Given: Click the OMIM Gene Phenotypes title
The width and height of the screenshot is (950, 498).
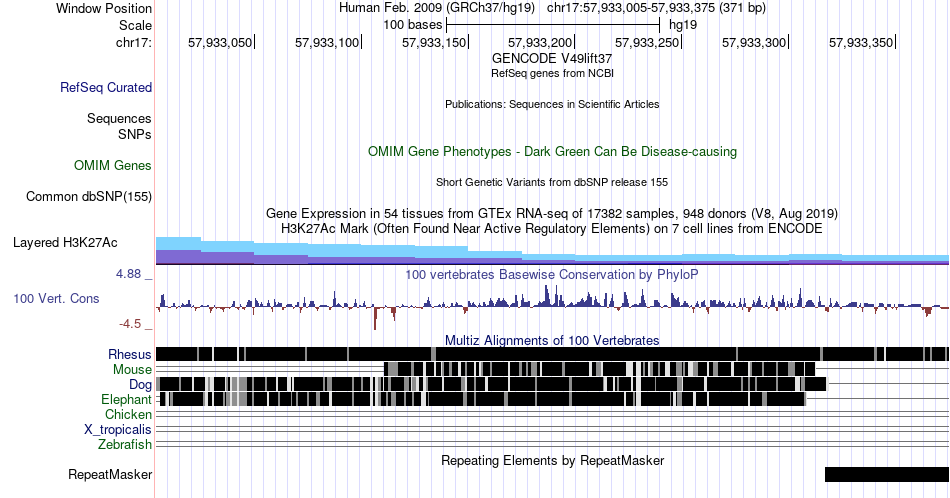Looking at the screenshot, I should pyautogui.click(x=552, y=151).
